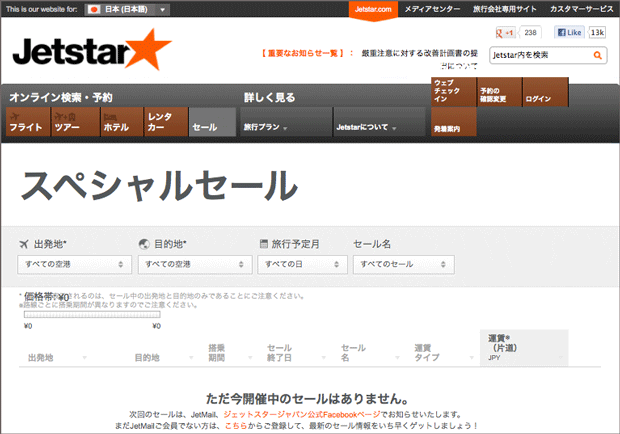
Task: Expand the Jetstarについて menu
Action: tap(380, 122)
